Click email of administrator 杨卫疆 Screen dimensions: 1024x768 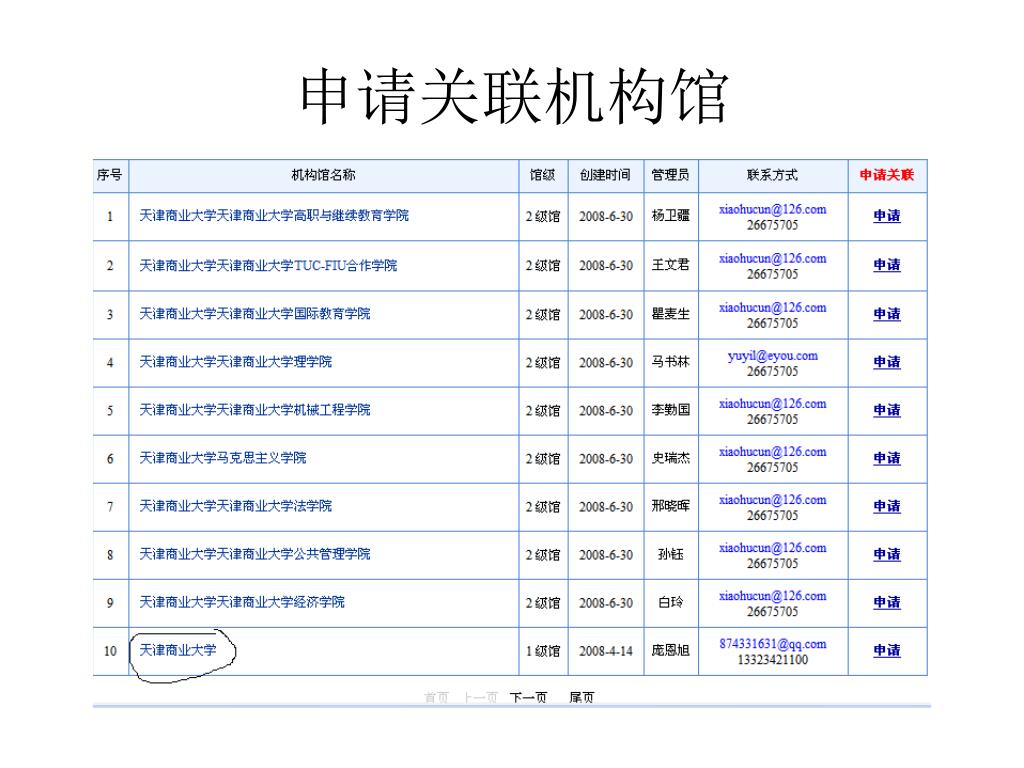tap(773, 210)
